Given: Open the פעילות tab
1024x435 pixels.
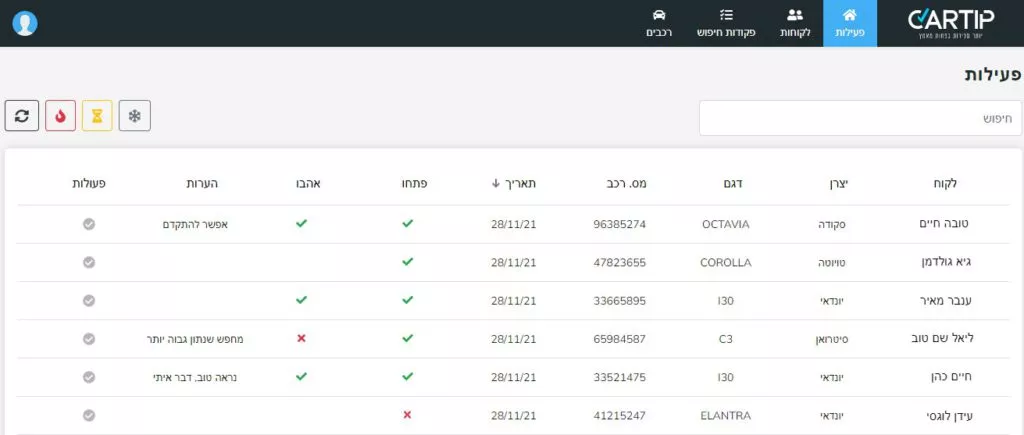Looking at the screenshot, I should pos(849,23).
